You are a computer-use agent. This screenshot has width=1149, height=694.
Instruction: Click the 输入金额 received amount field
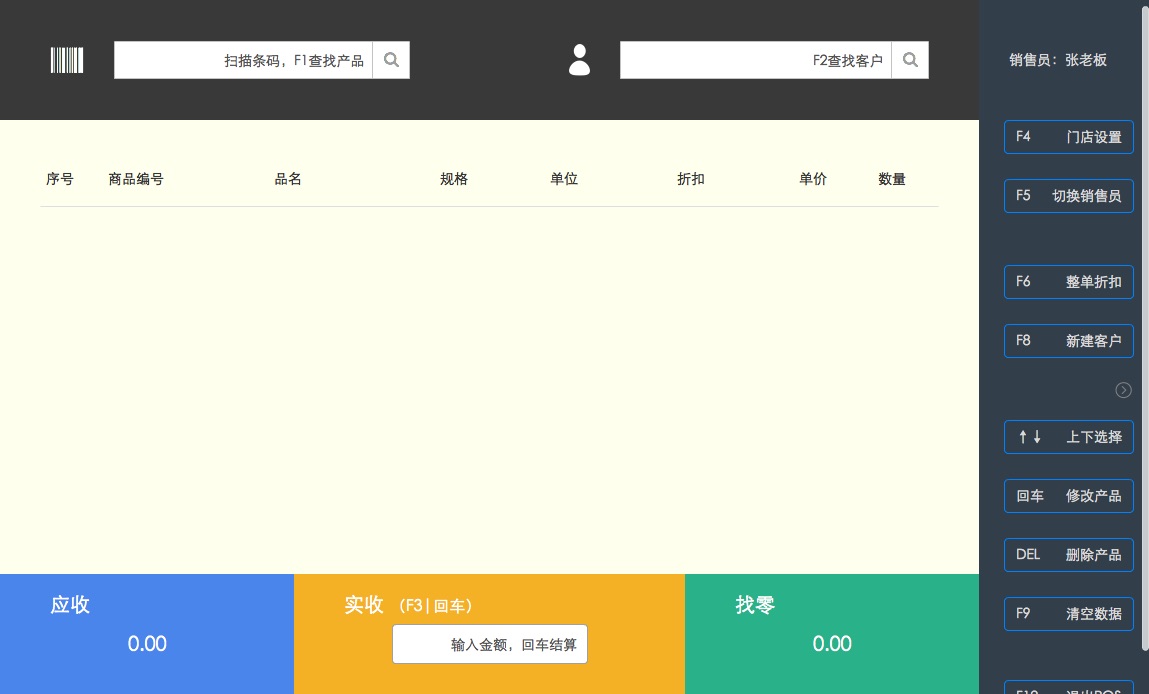[489, 645]
